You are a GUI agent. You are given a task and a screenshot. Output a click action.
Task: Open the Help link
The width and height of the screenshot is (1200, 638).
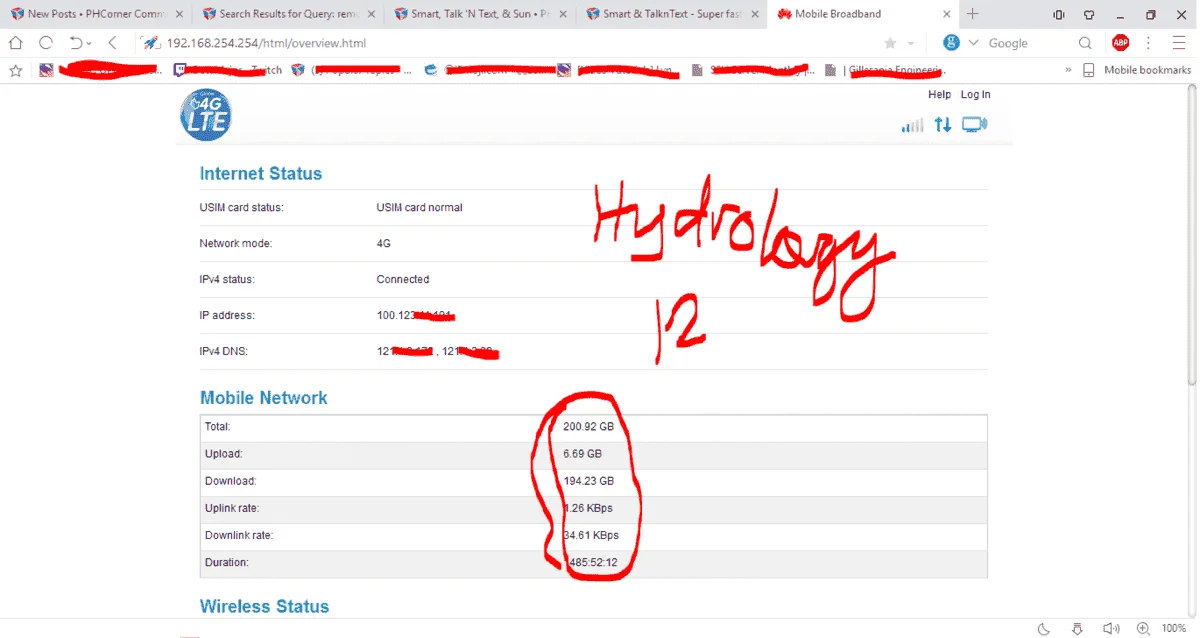[939, 94]
